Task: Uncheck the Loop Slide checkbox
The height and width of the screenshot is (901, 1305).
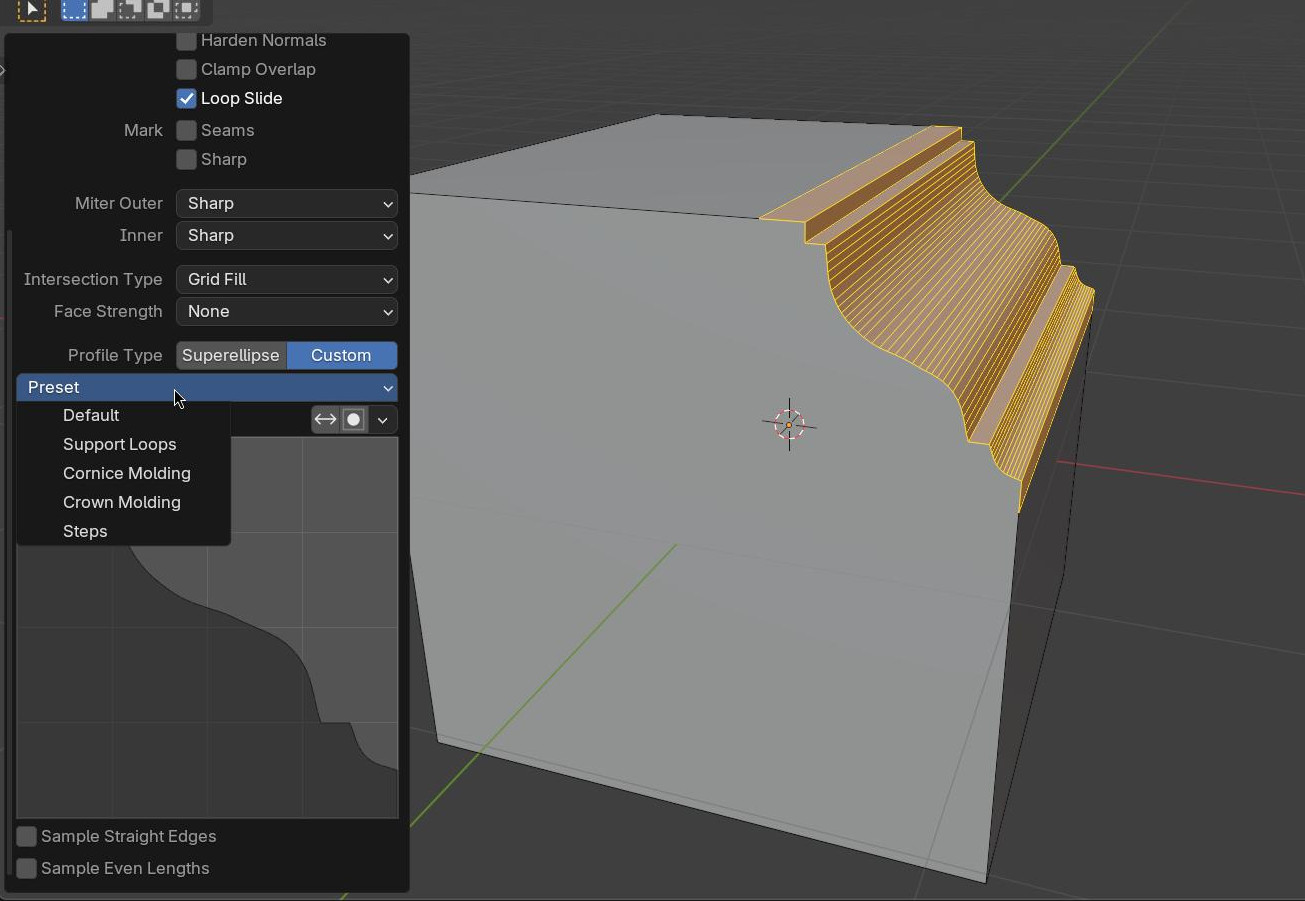Action: click(186, 98)
